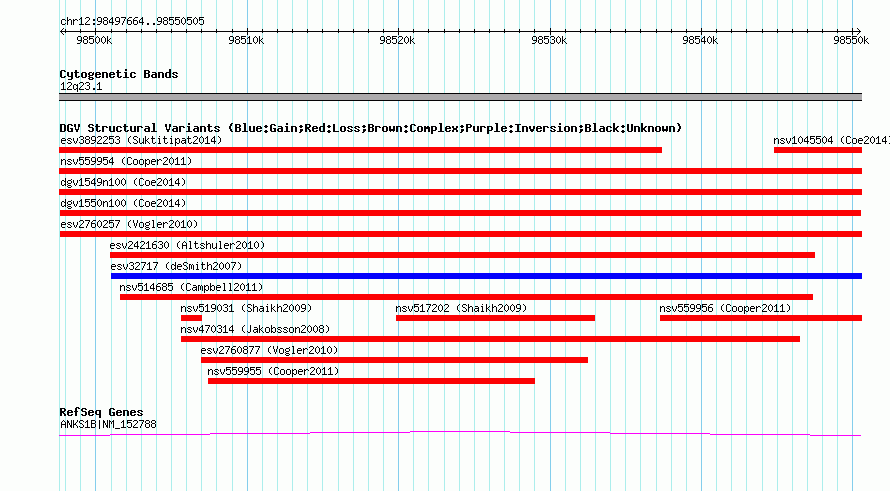Click the dgv1549n100 (Coe2014) label
The image size is (890, 491).
point(123,182)
